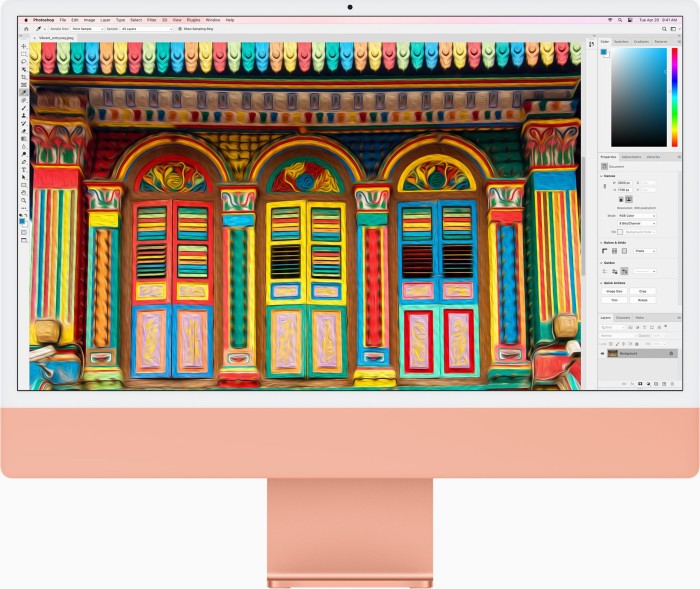This screenshot has width=700, height=589.
Task: Choose the Hand tool
Action: click(x=24, y=193)
